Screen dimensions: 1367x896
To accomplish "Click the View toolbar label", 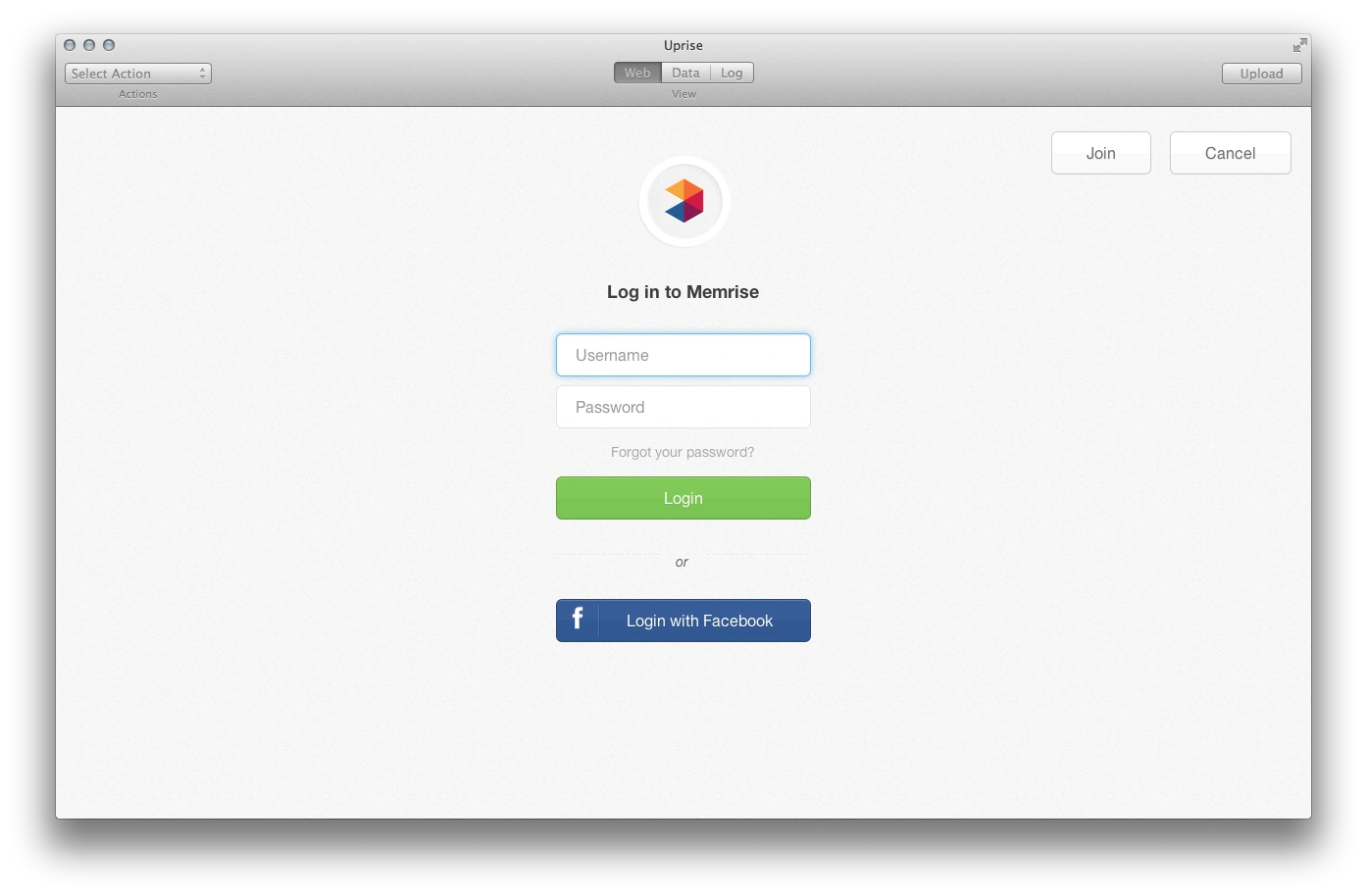I will click(x=684, y=94).
